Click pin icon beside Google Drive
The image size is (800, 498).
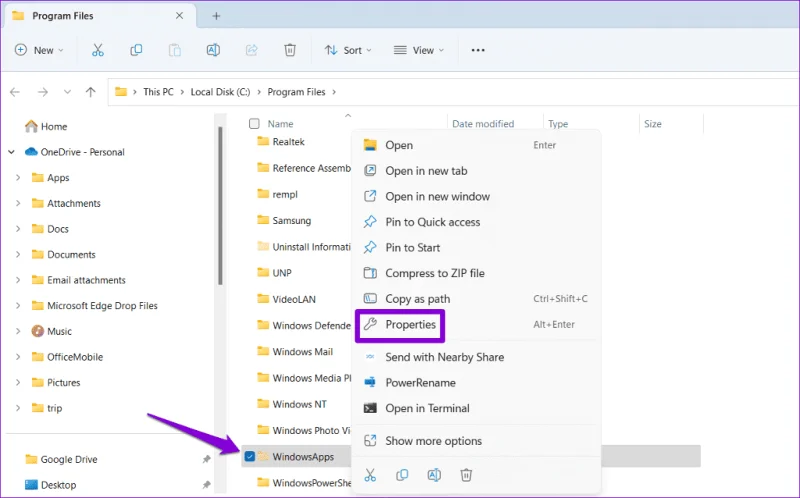pos(206,459)
